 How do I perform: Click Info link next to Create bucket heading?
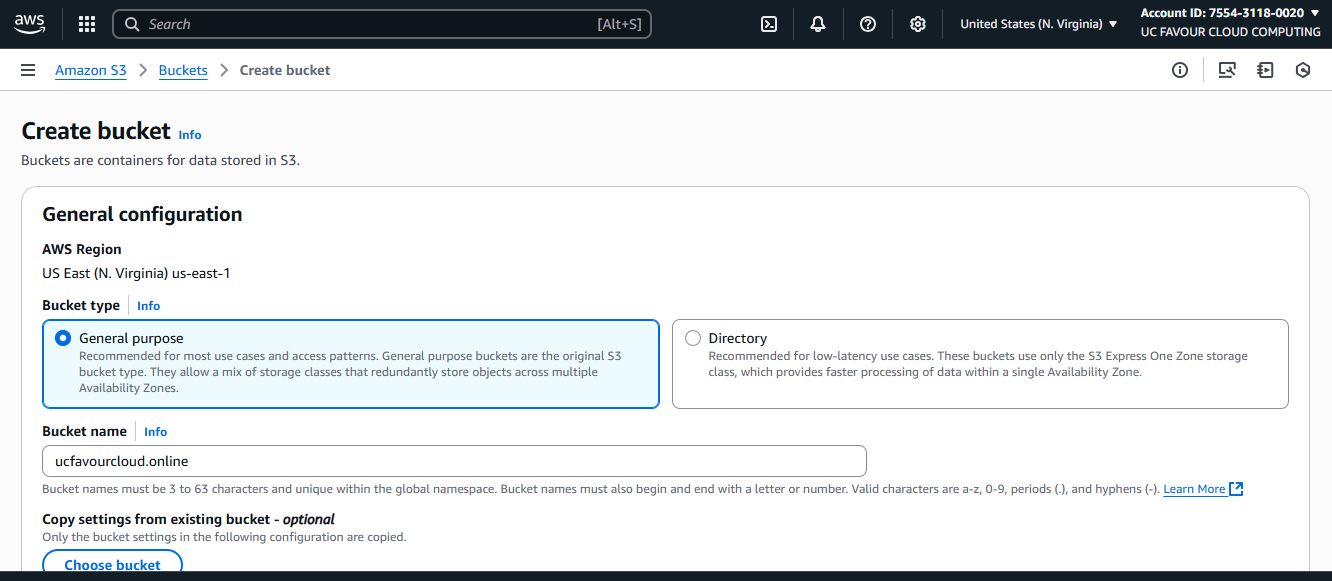coord(190,135)
